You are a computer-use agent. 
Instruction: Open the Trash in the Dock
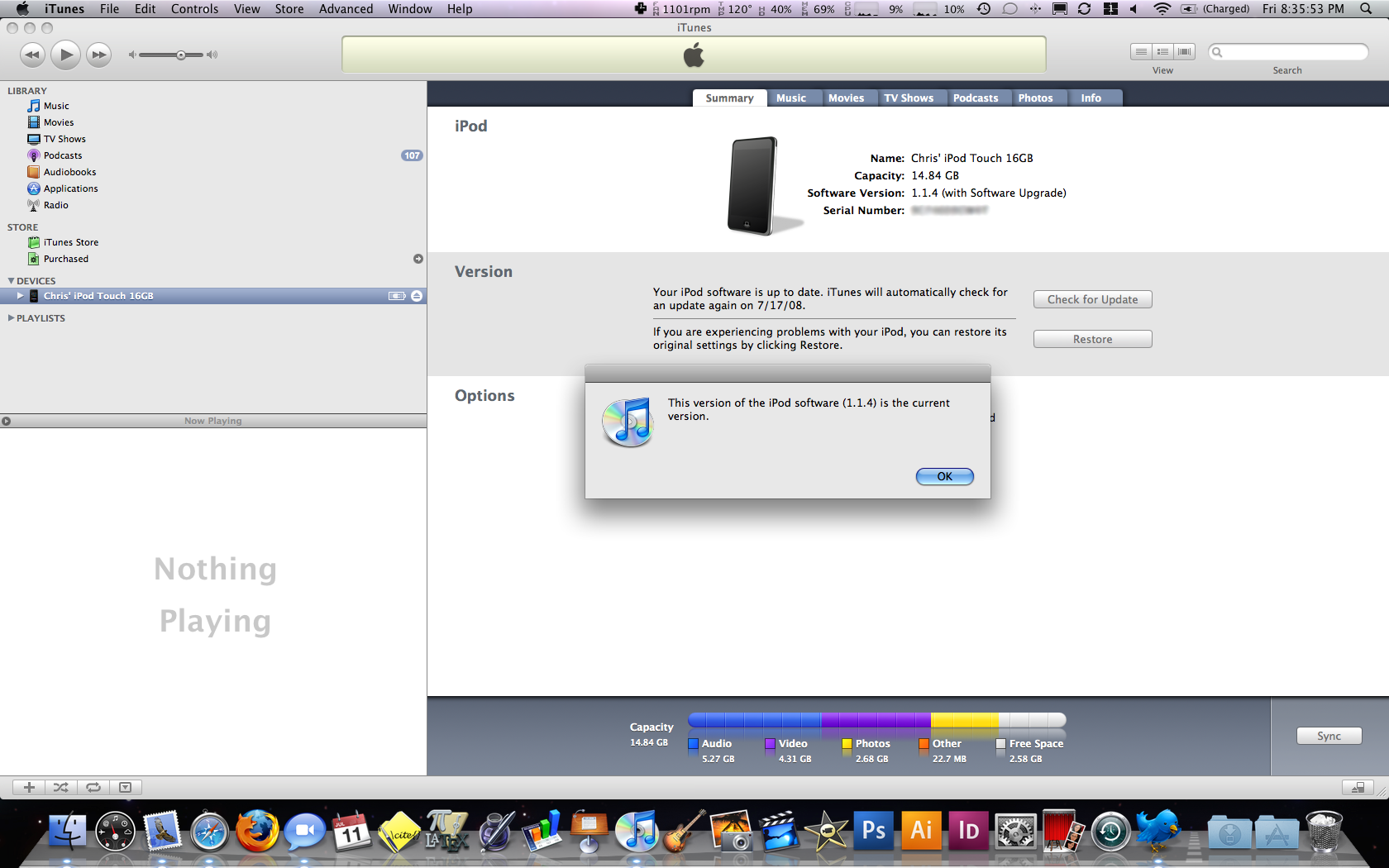(1324, 831)
